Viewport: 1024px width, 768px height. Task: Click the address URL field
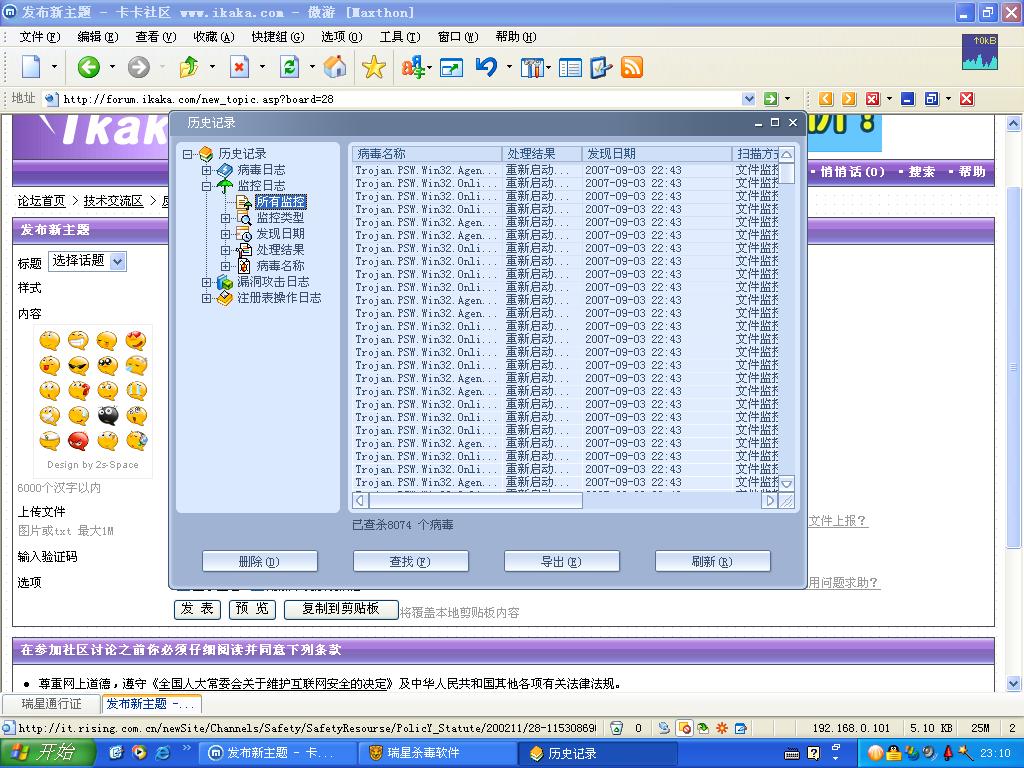pos(398,99)
